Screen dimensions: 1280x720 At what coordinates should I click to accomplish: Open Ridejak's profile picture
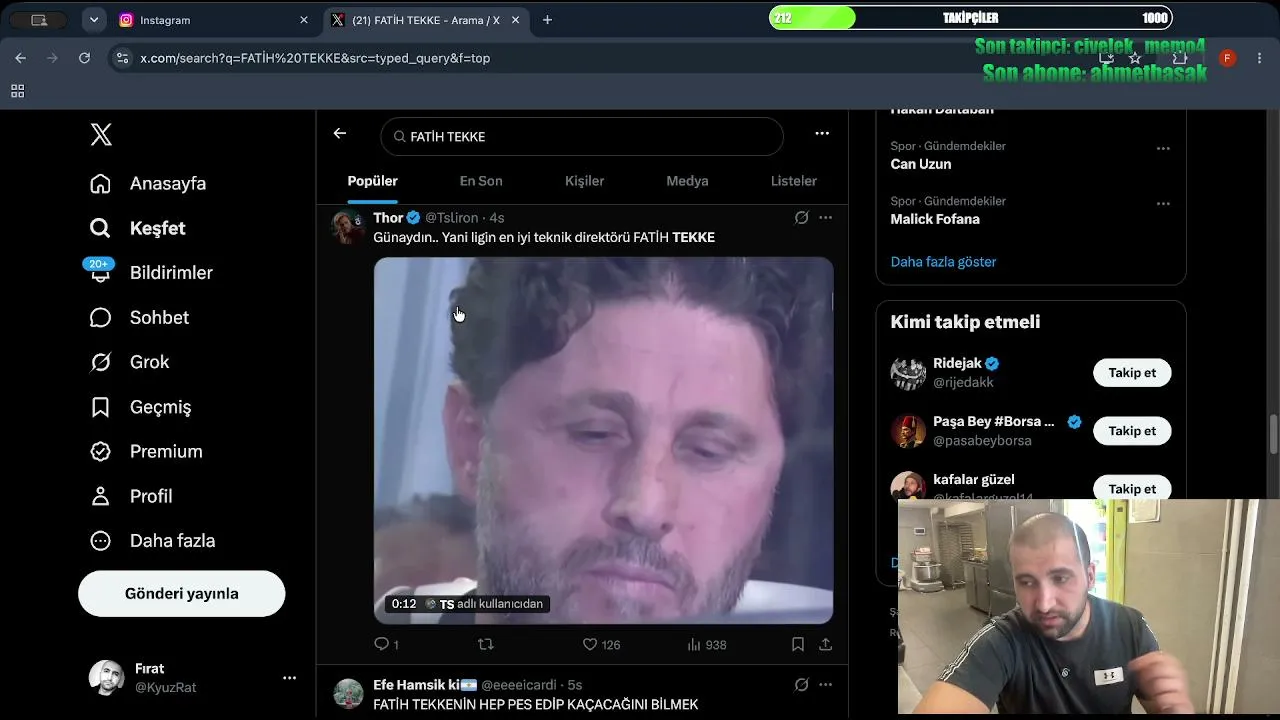click(908, 373)
